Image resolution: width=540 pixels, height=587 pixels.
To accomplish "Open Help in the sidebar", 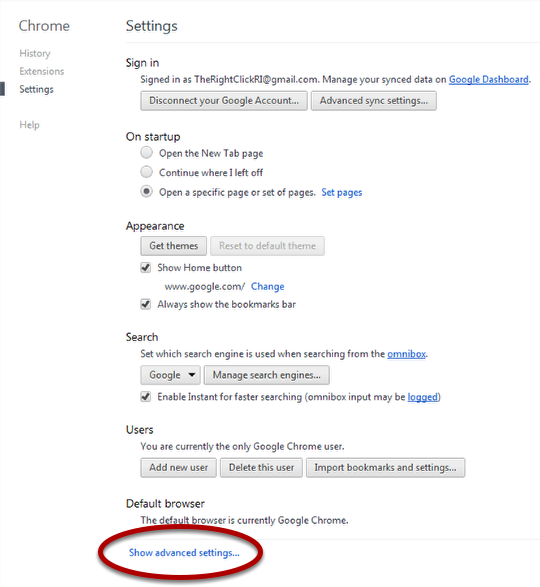I will (29, 125).
